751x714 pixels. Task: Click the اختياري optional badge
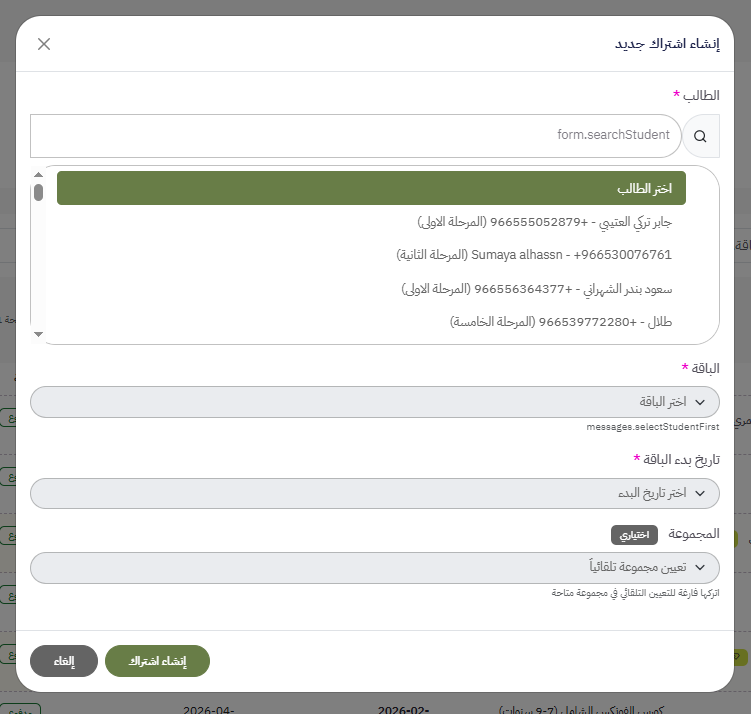click(634, 535)
